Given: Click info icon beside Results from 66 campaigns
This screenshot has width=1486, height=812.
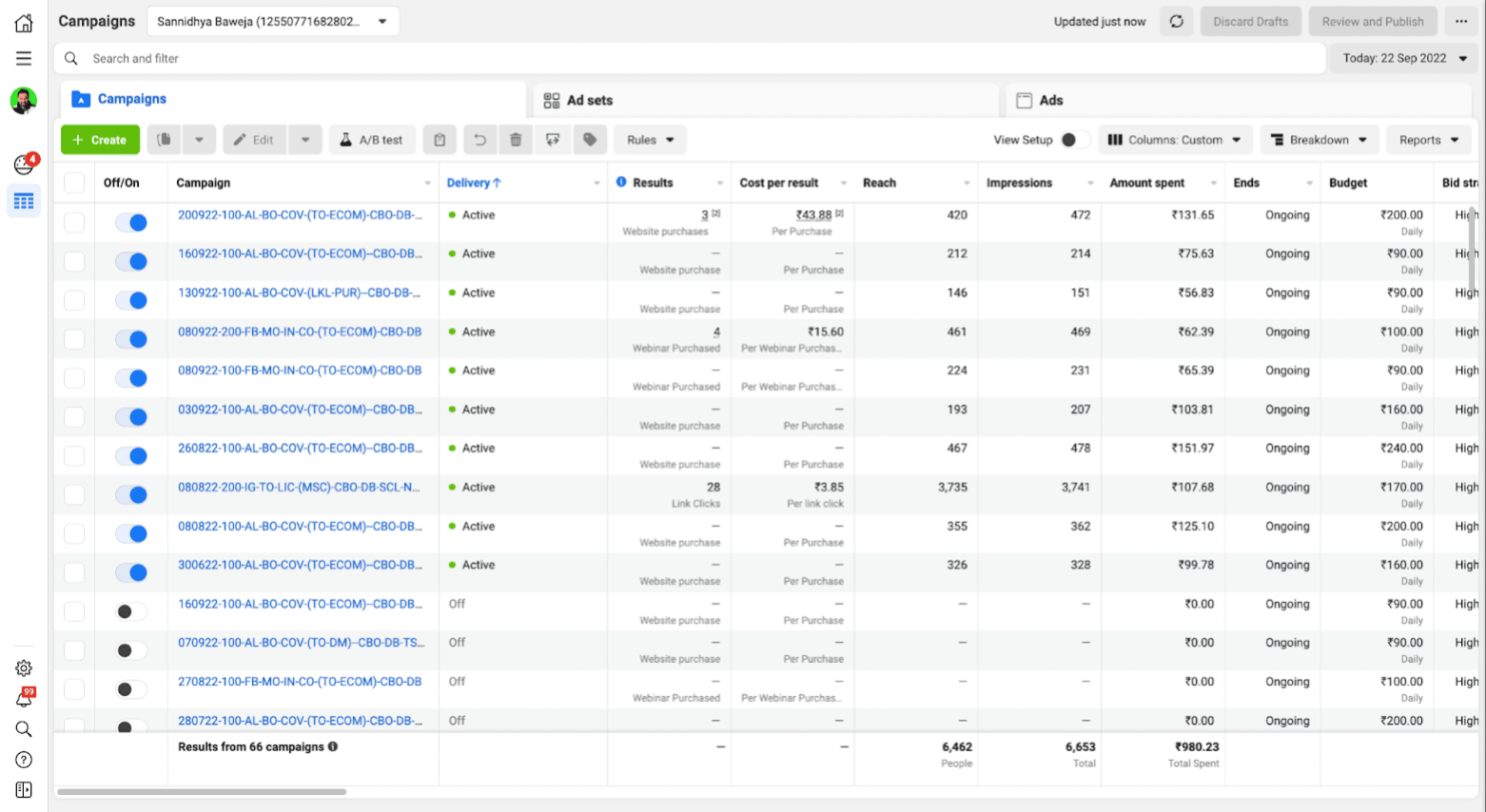Looking at the screenshot, I should click(x=333, y=746).
